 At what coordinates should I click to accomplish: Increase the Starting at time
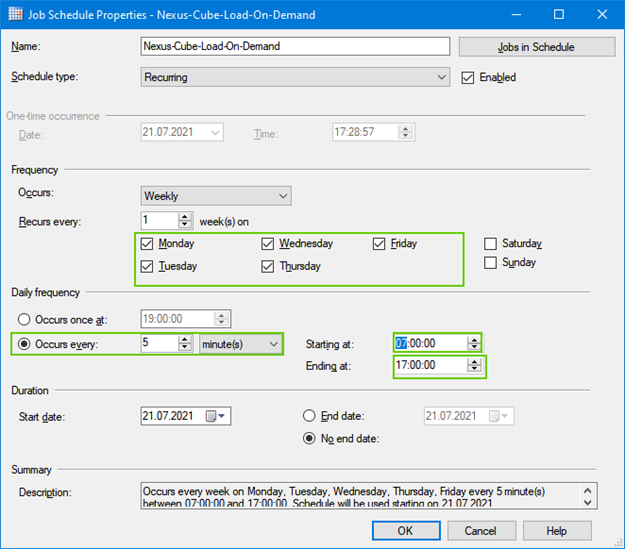tap(473, 339)
